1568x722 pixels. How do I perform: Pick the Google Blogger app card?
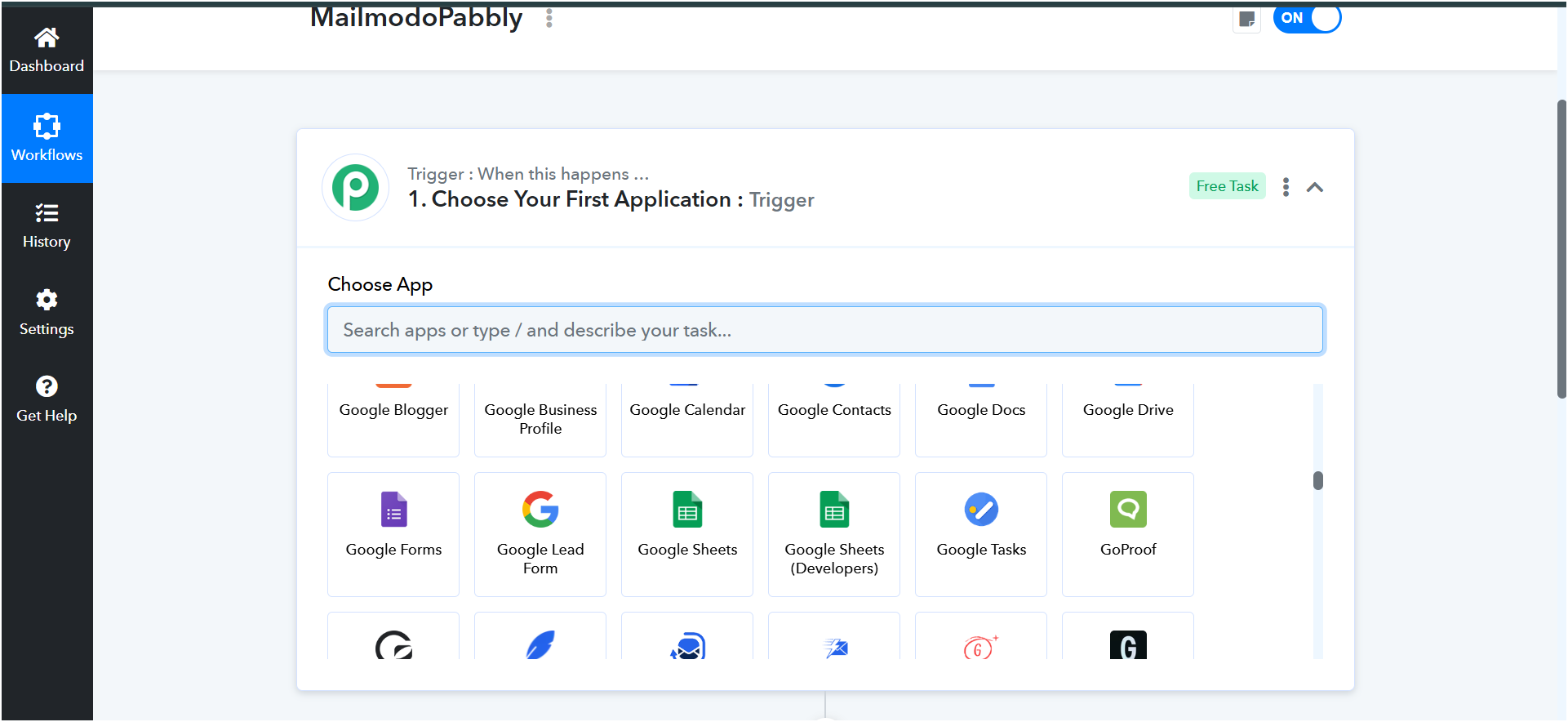point(393,420)
